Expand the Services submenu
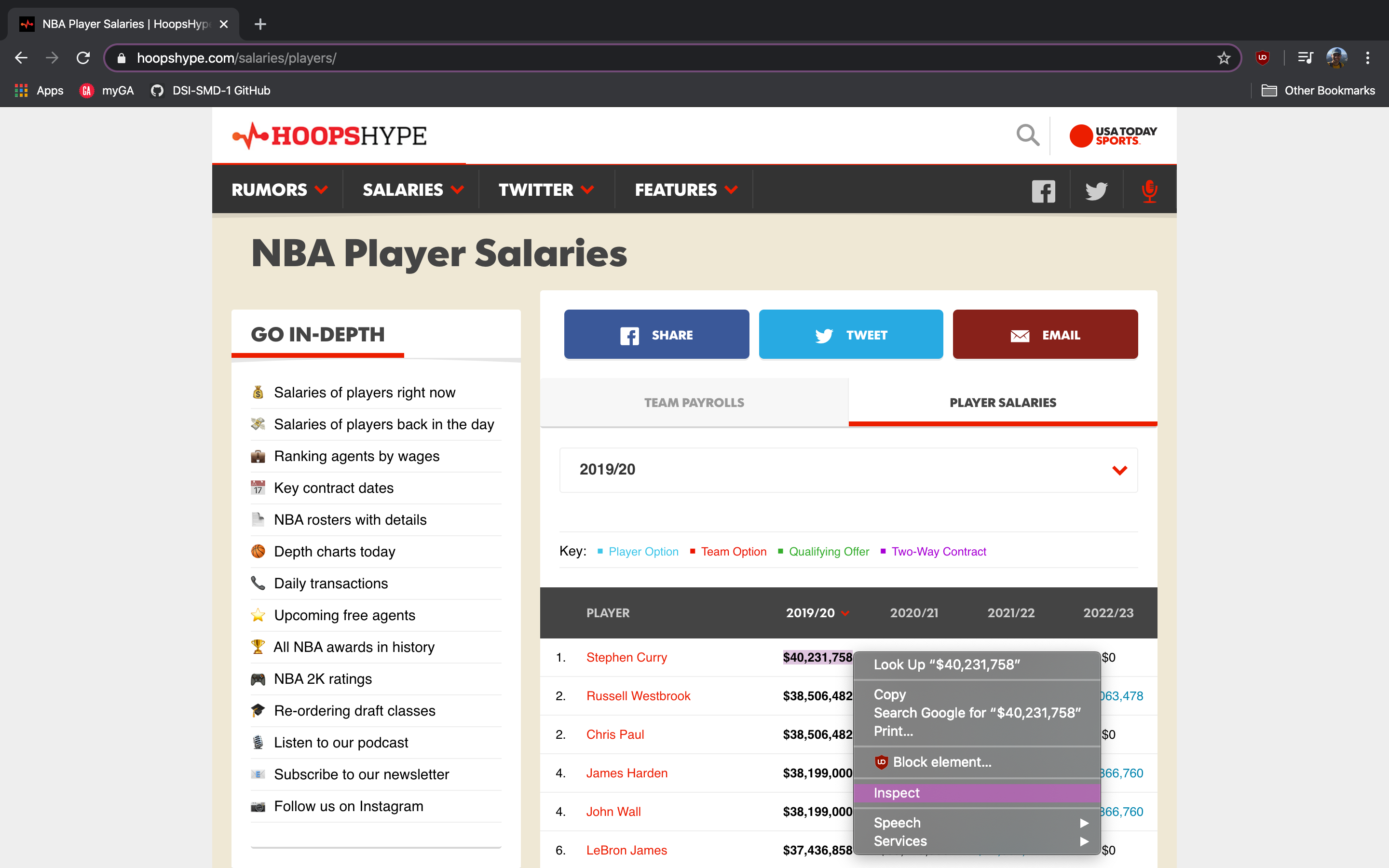Viewport: 1389px width, 868px height. click(x=977, y=841)
